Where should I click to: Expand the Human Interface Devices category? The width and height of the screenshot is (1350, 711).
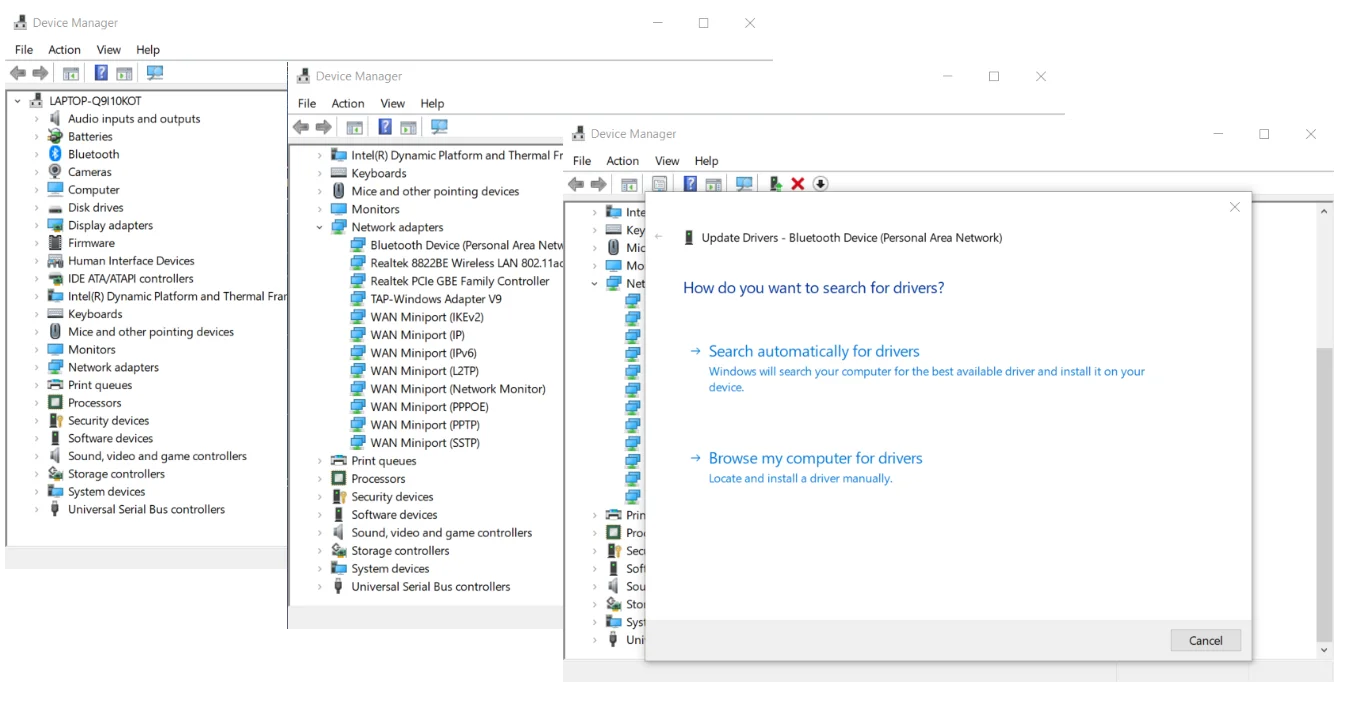pyautogui.click(x=37, y=261)
